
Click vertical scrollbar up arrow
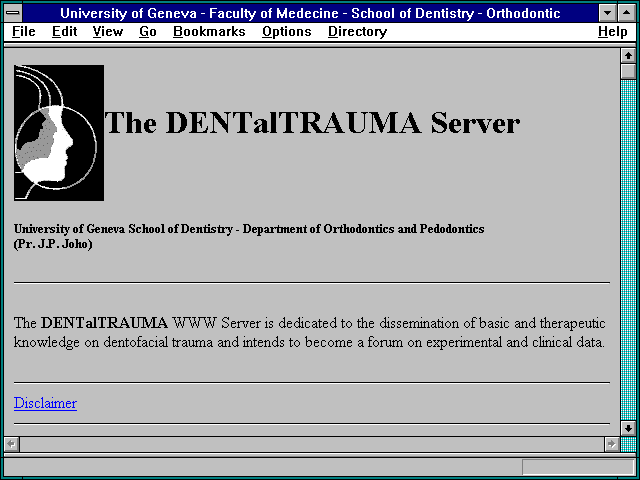pos(628,56)
